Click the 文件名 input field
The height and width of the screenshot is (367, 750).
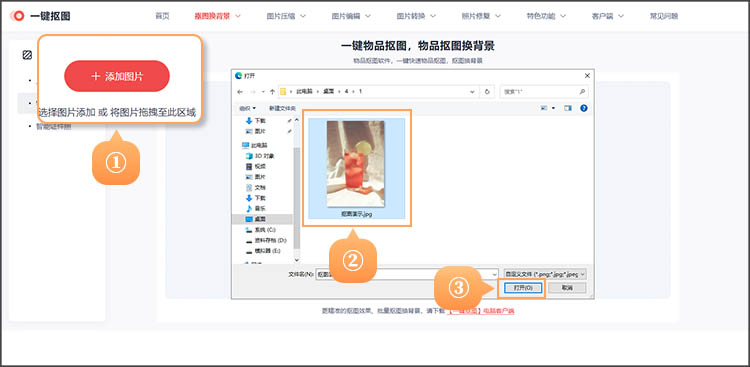click(x=407, y=275)
